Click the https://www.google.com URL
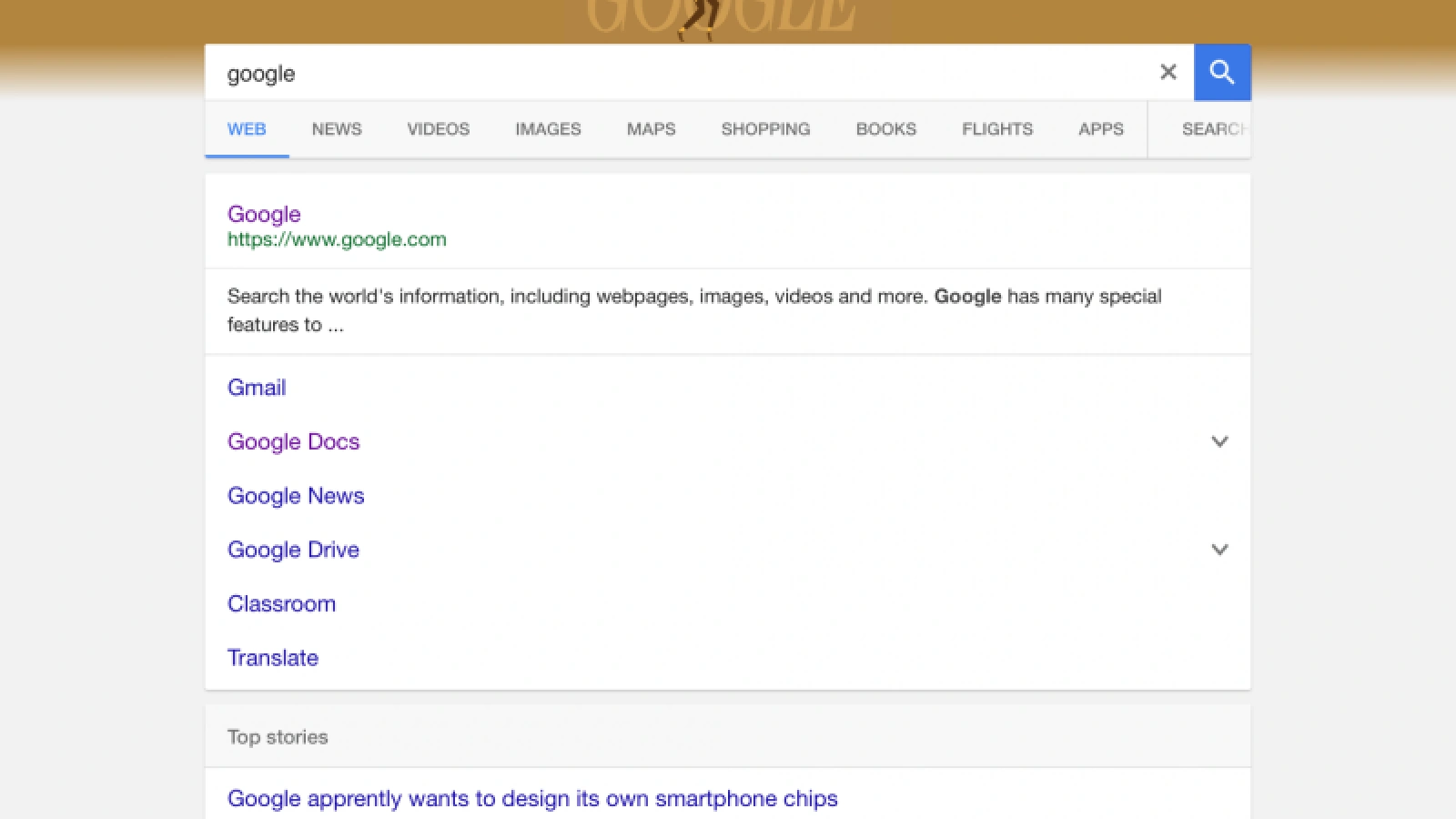The height and width of the screenshot is (819, 1456). [337, 239]
